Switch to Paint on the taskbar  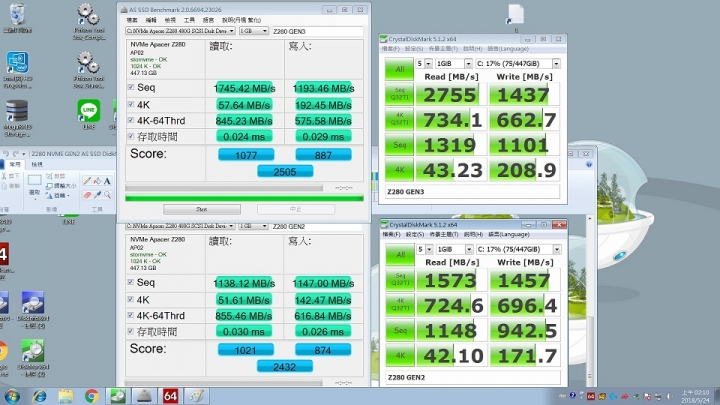(x=197, y=396)
